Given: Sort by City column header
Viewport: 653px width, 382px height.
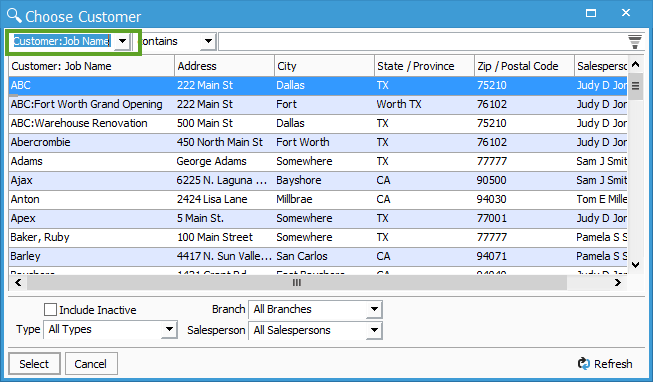Looking at the screenshot, I should 324,66.
